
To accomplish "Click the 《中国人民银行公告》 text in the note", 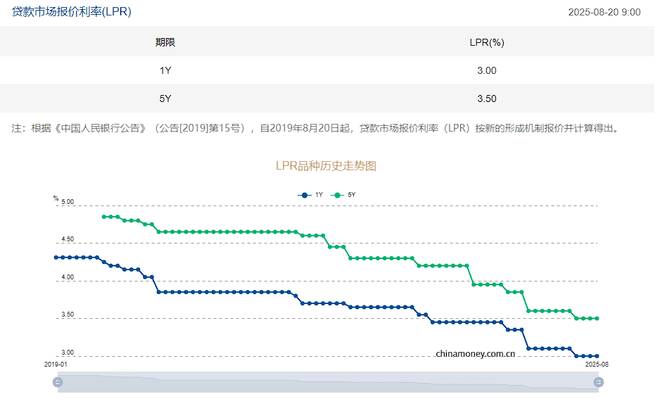I will click(x=102, y=128).
